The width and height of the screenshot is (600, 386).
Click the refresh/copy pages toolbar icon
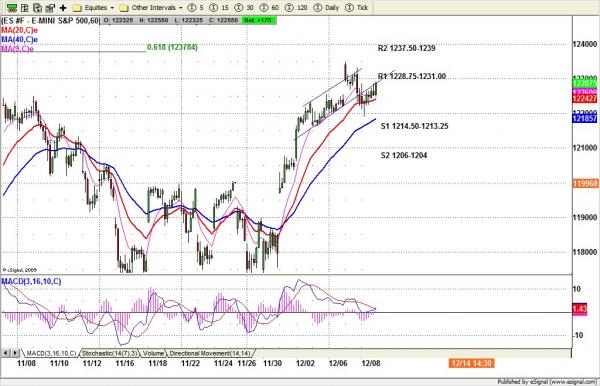(x=37, y=7)
